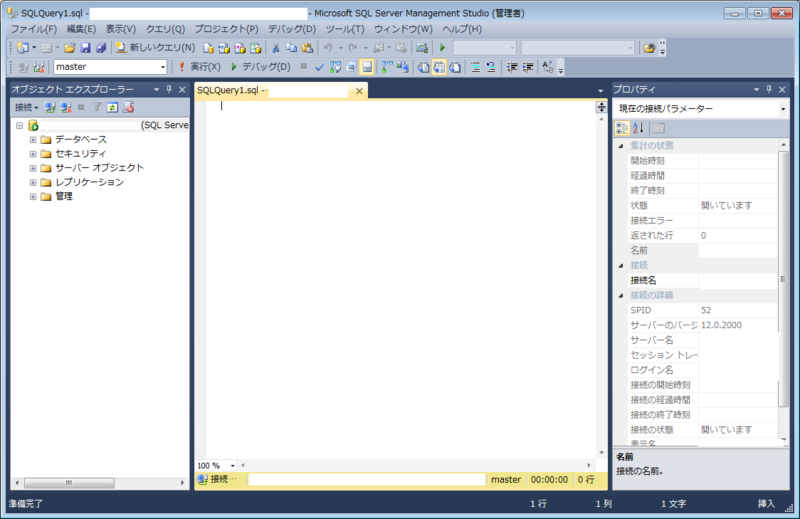Click Uncomment Selected Lines icon
Screen dimensions: 800x519
(491, 67)
